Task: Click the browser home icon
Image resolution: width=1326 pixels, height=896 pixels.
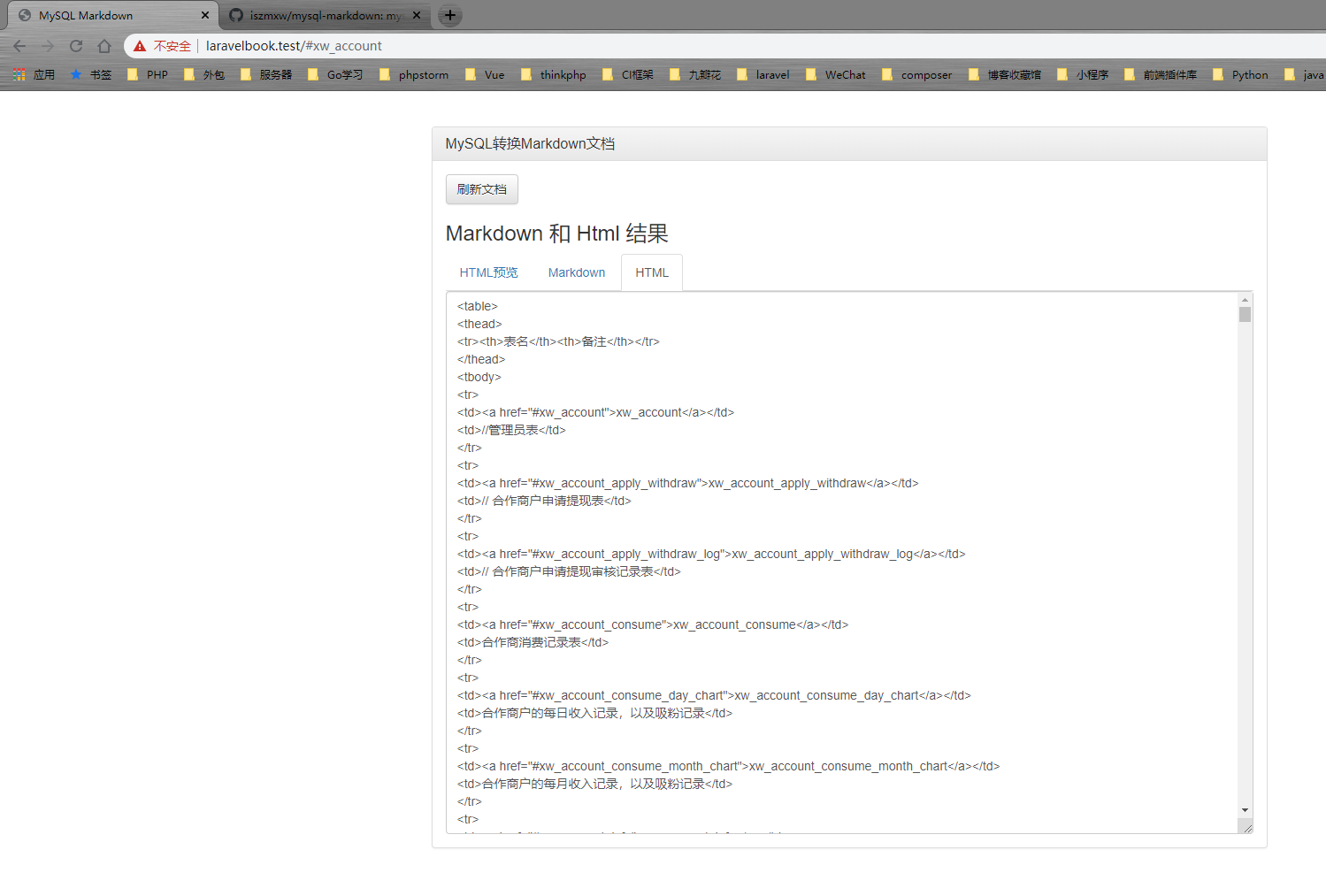Action: coord(104,46)
